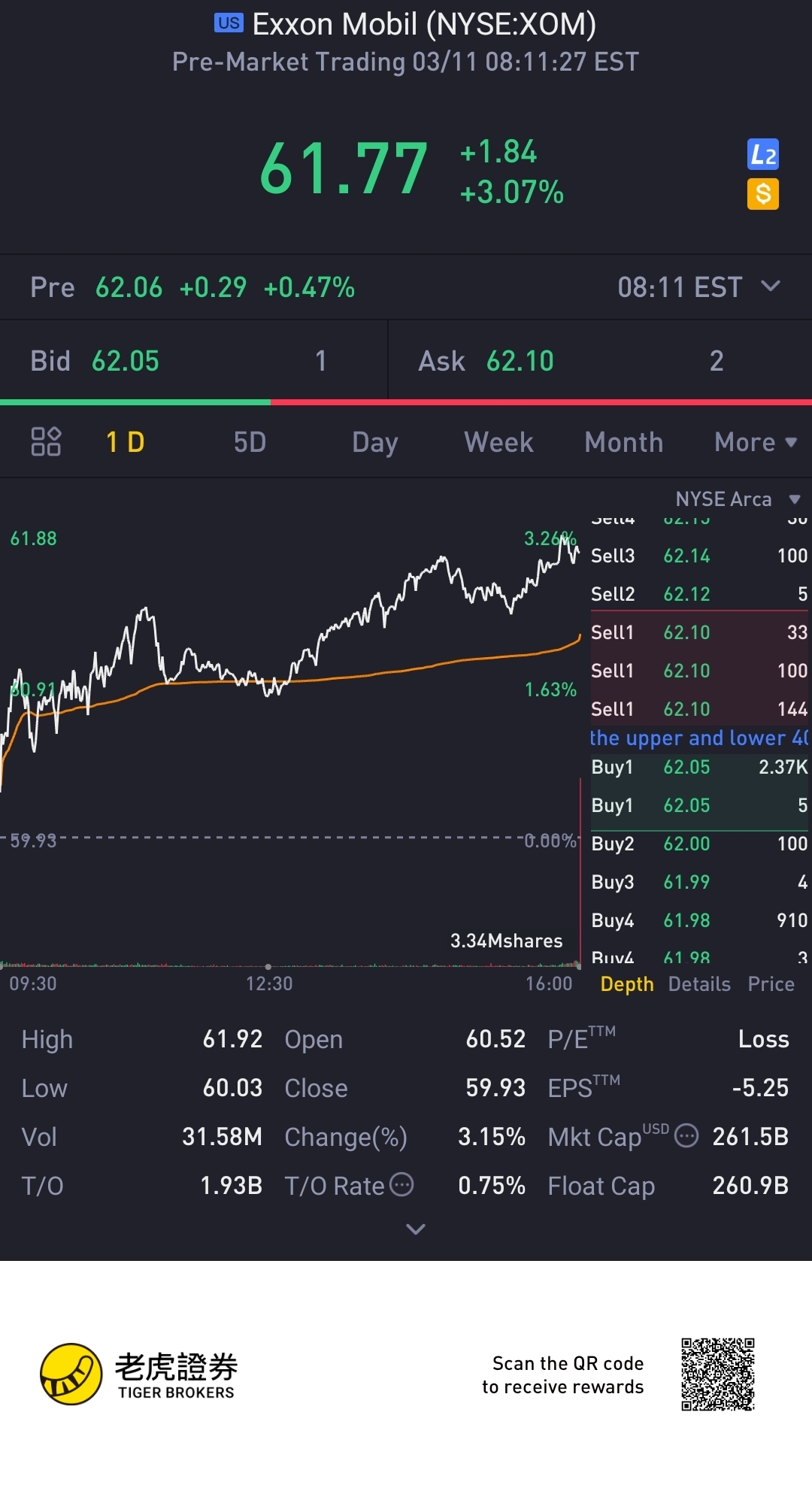This screenshot has height=1488, width=812.
Task: Tap the 3.34Mshares volume label
Action: 507,941
